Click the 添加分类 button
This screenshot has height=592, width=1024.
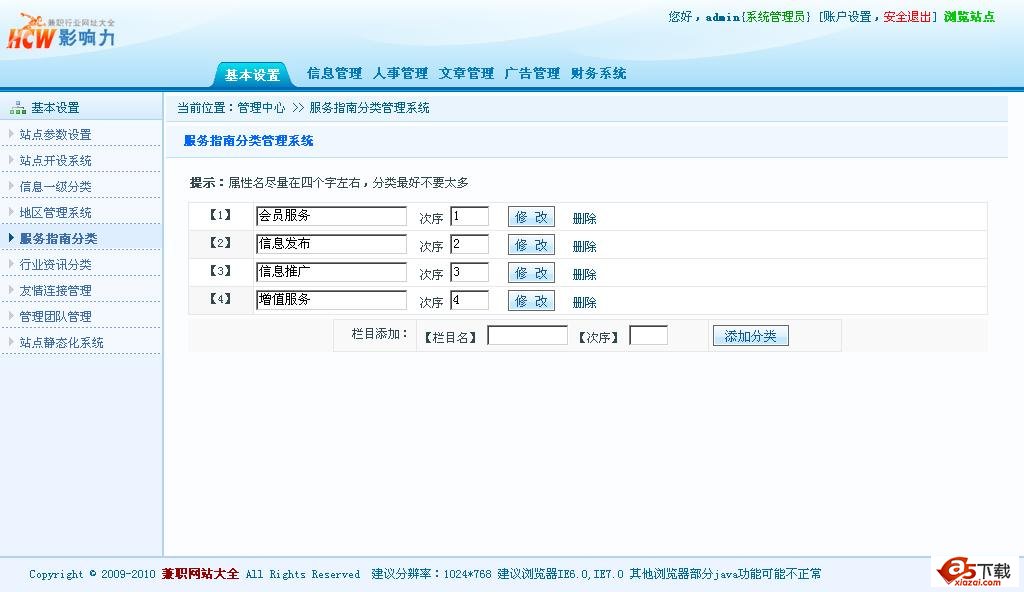pos(750,336)
